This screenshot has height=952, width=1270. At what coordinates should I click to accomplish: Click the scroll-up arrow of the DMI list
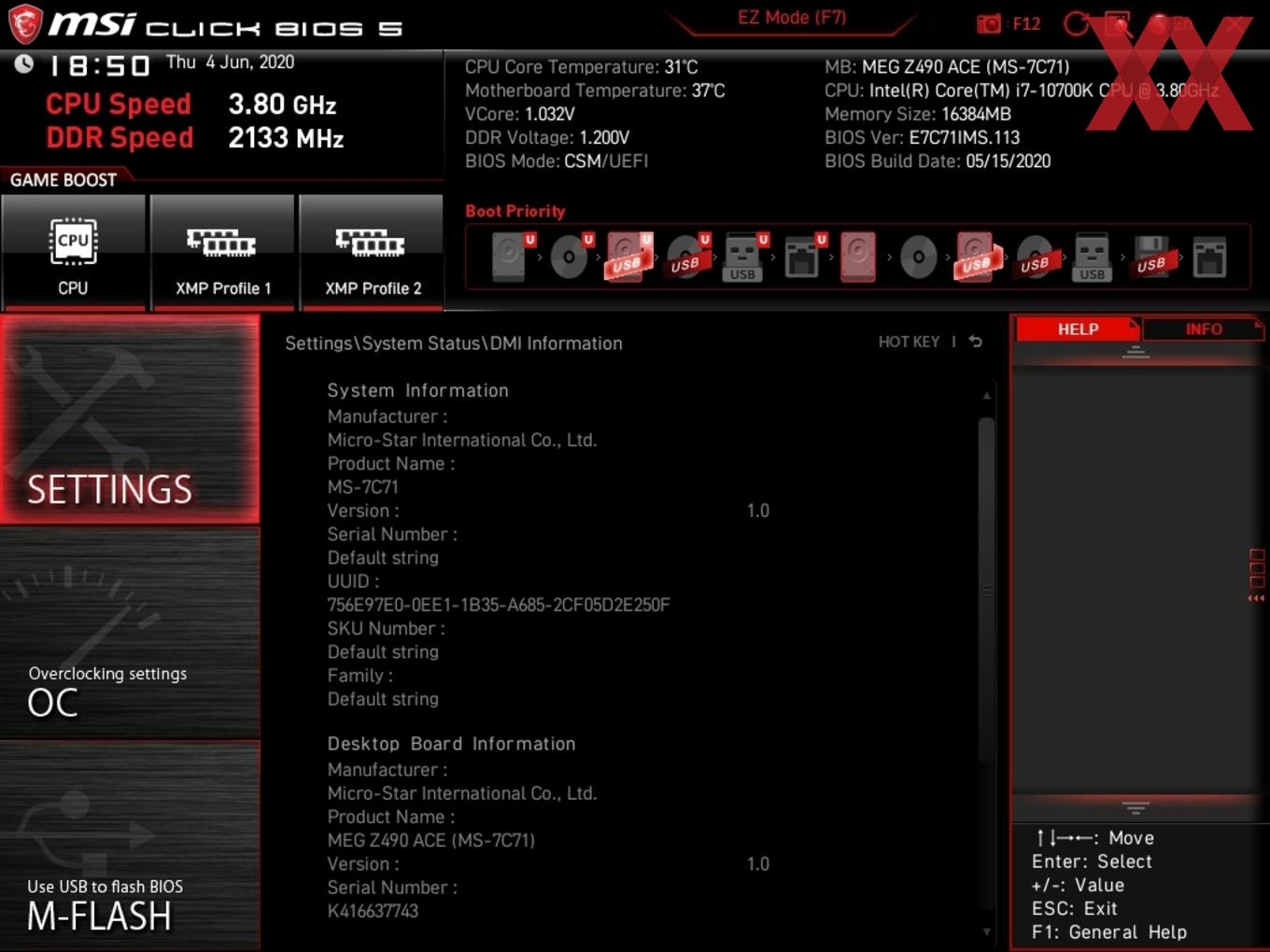(x=986, y=396)
